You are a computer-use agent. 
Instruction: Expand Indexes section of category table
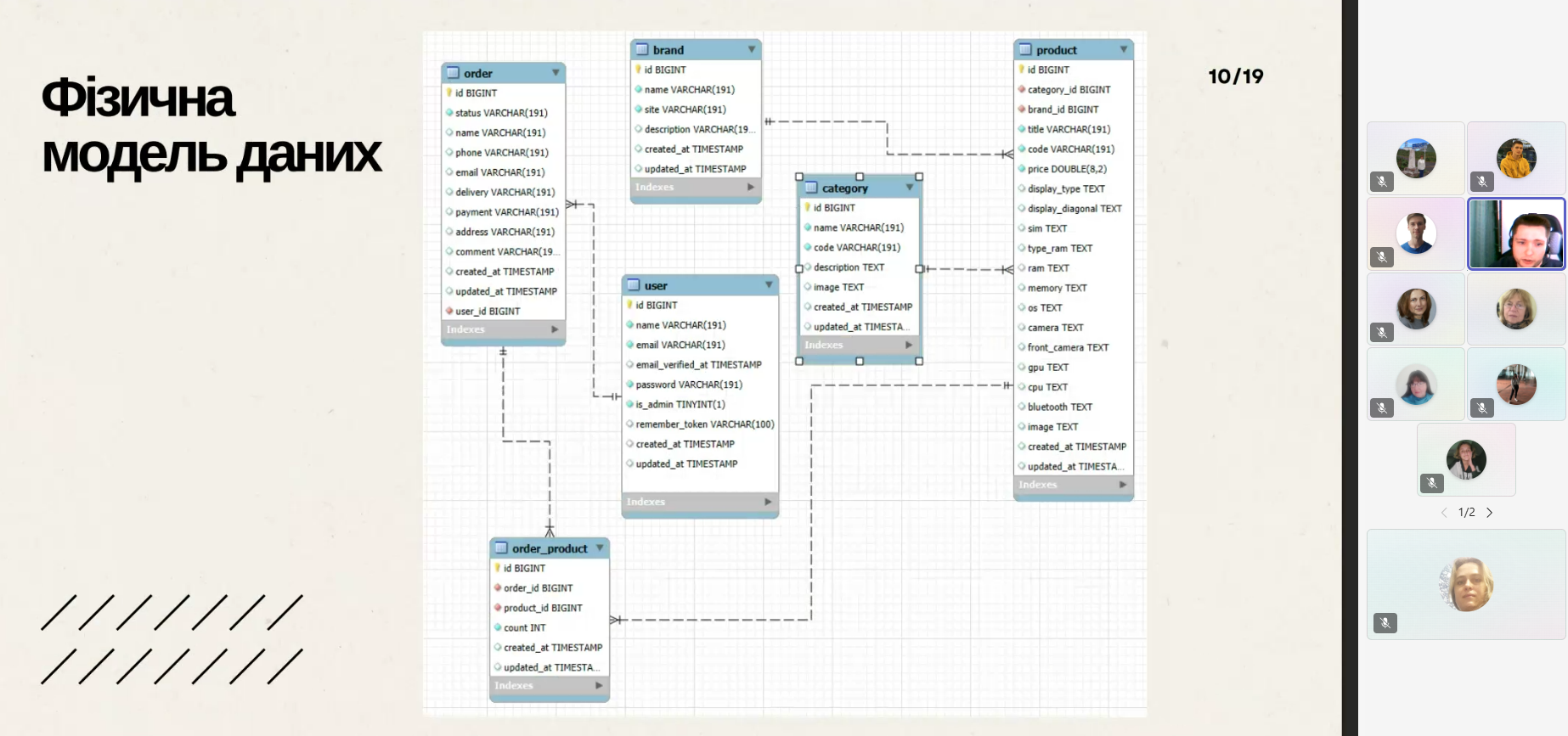click(909, 345)
